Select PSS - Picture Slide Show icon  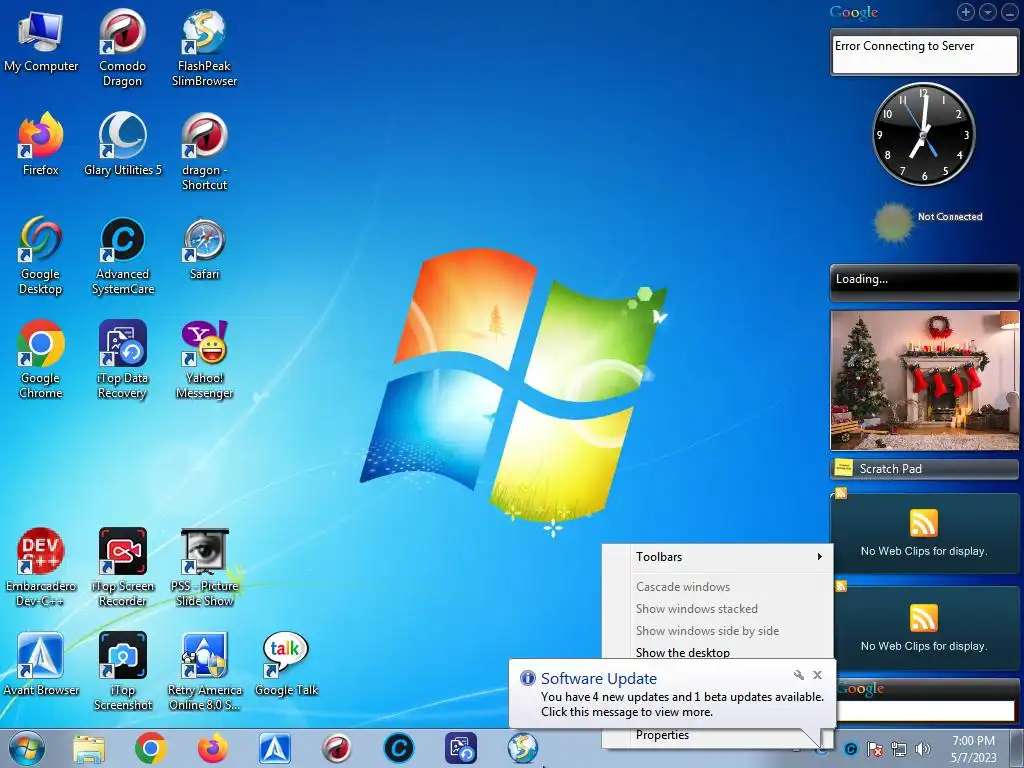(204, 567)
